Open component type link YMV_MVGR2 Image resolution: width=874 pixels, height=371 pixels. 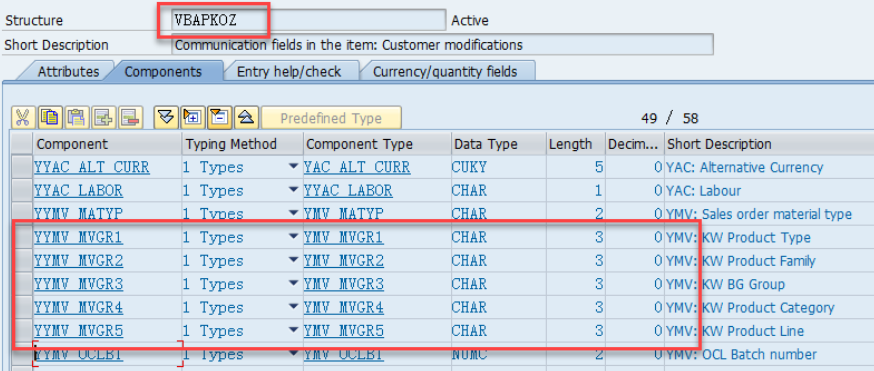344,261
